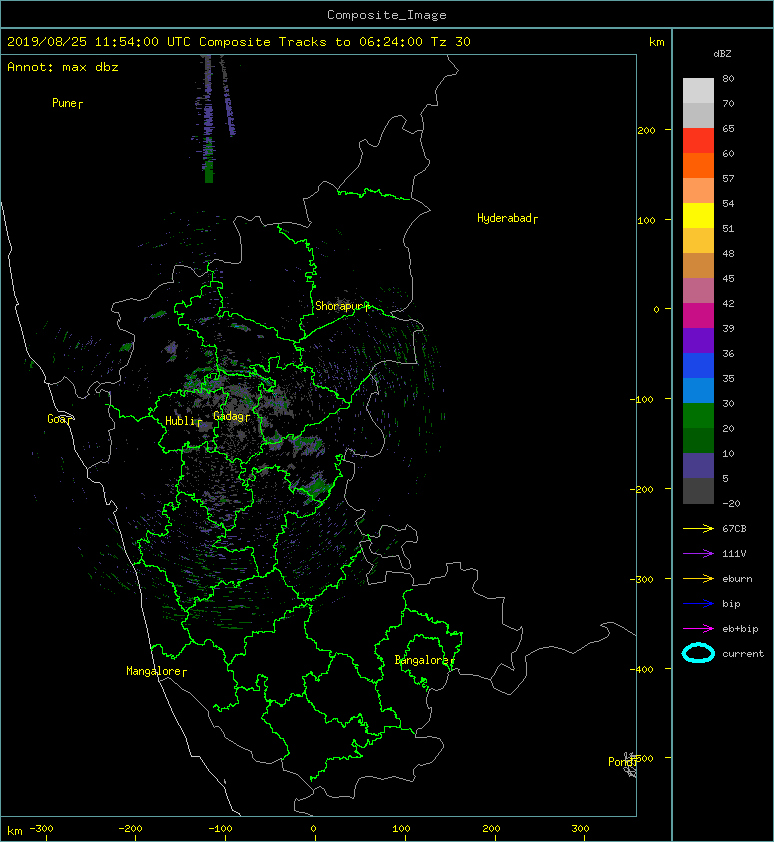Click the 'Annot: max dbz' annotation label
The width and height of the screenshot is (774, 842).
[63, 67]
